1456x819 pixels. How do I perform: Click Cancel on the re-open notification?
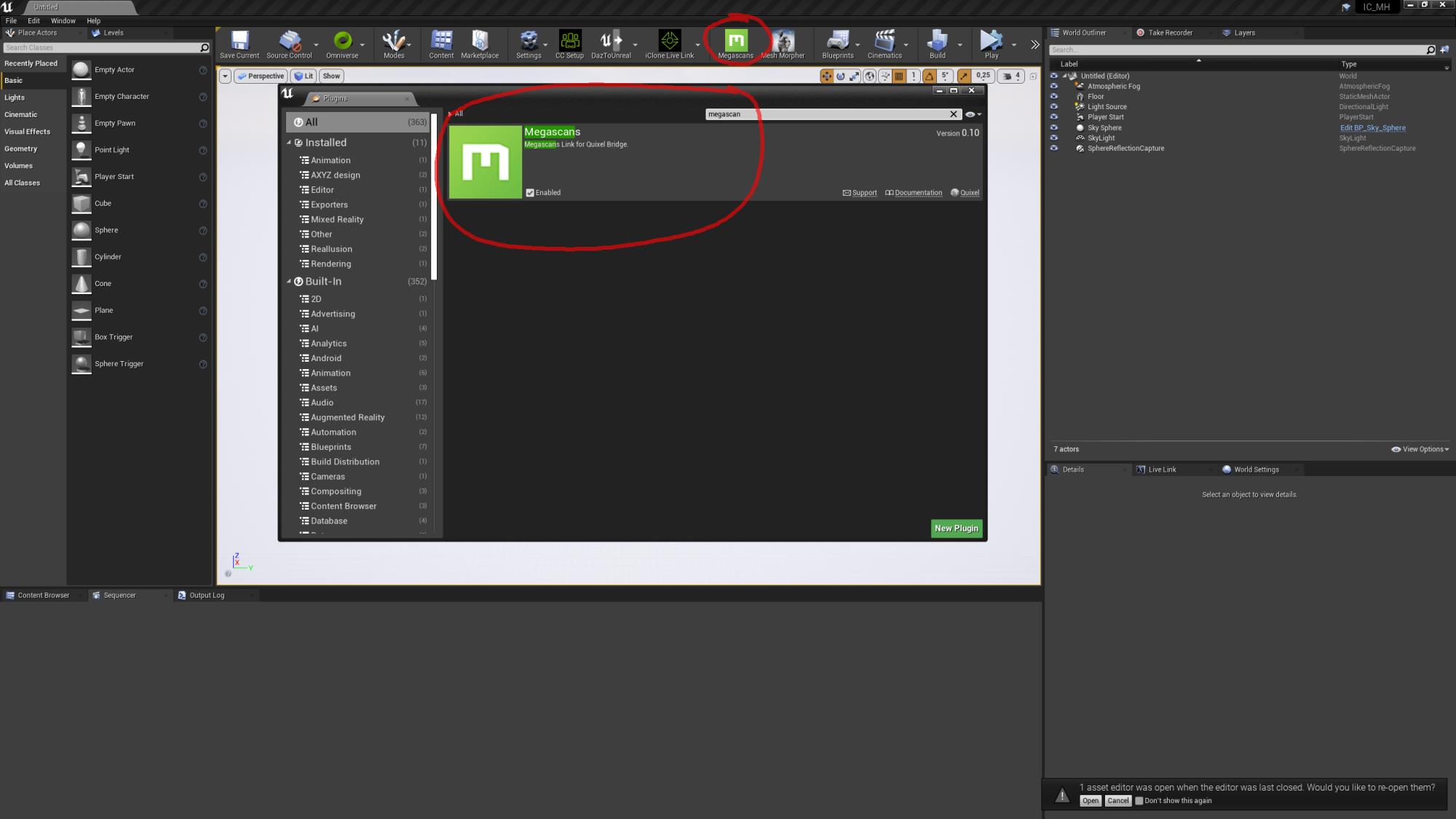(x=1117, y=801)
